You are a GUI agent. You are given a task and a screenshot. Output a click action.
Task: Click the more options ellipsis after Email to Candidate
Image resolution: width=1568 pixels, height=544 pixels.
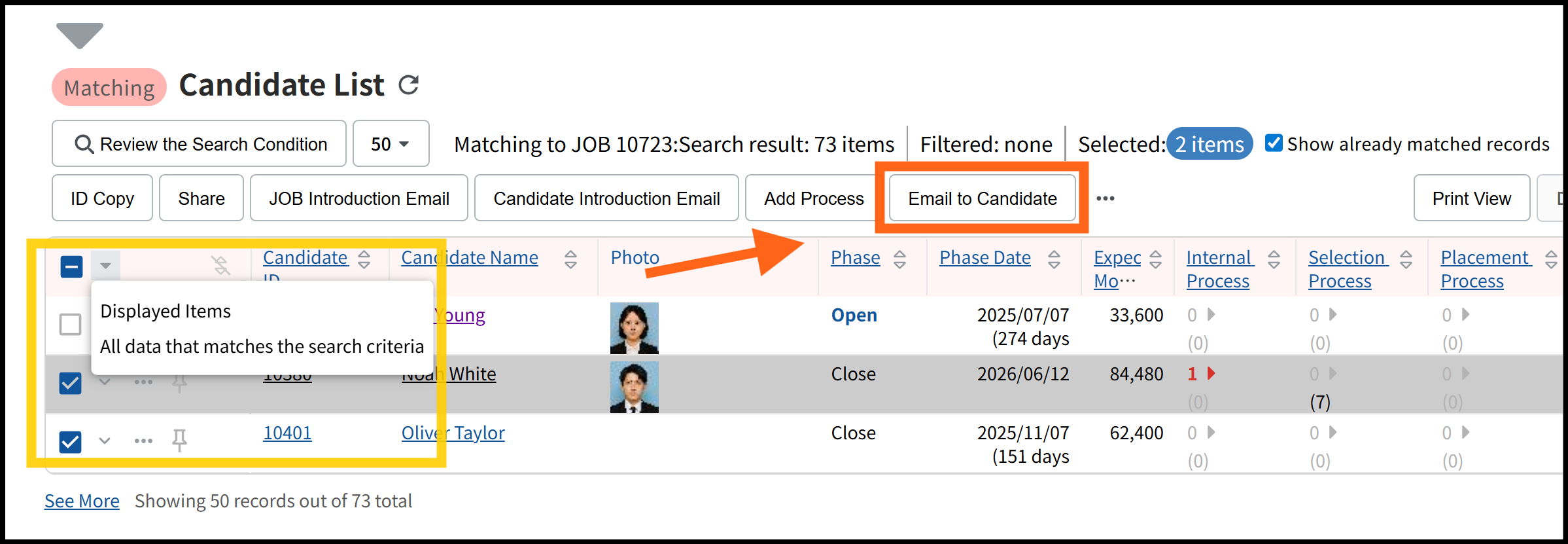click(1105, 198)
